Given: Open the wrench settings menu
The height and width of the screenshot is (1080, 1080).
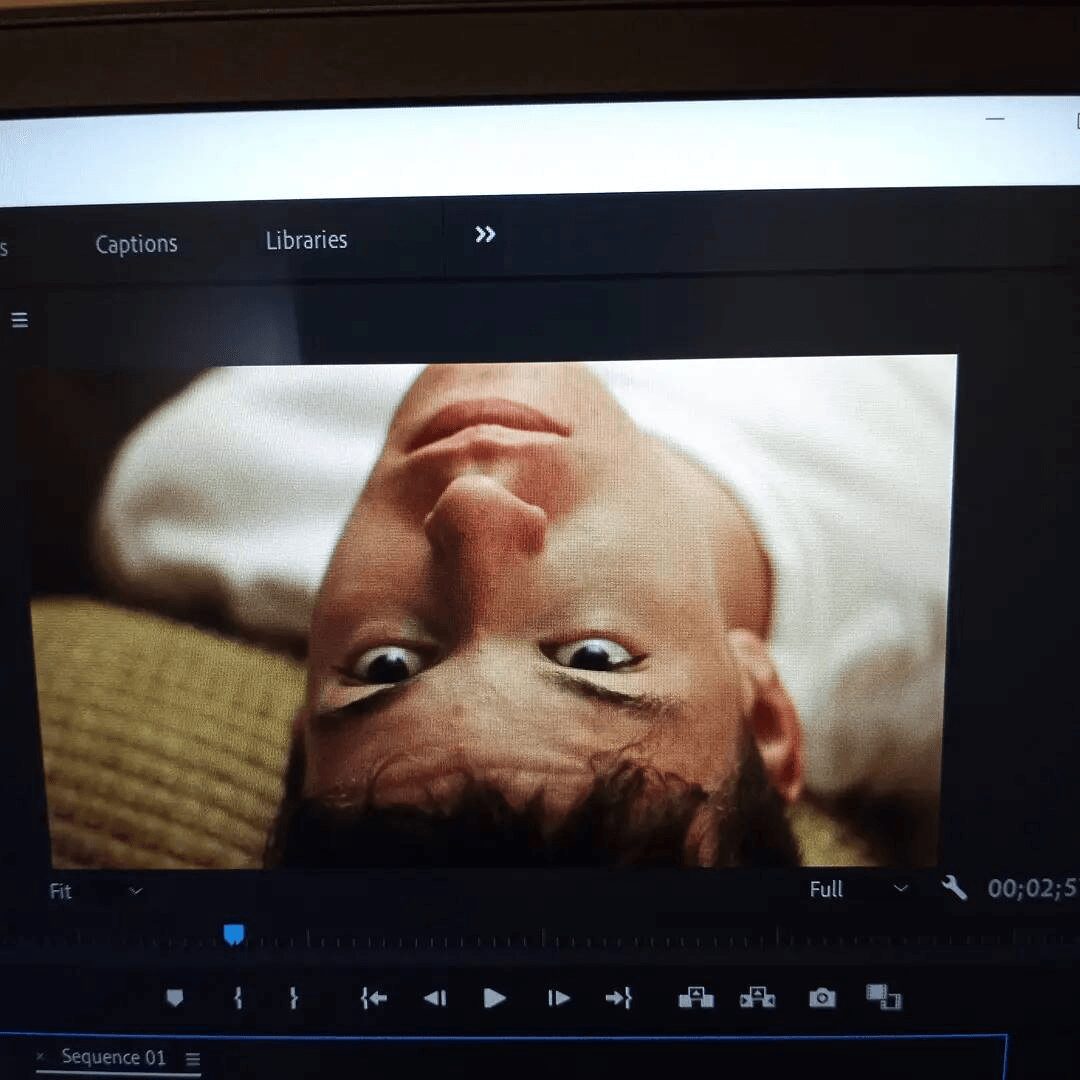Looking at the screenshot, I should (x=954, y=887).
